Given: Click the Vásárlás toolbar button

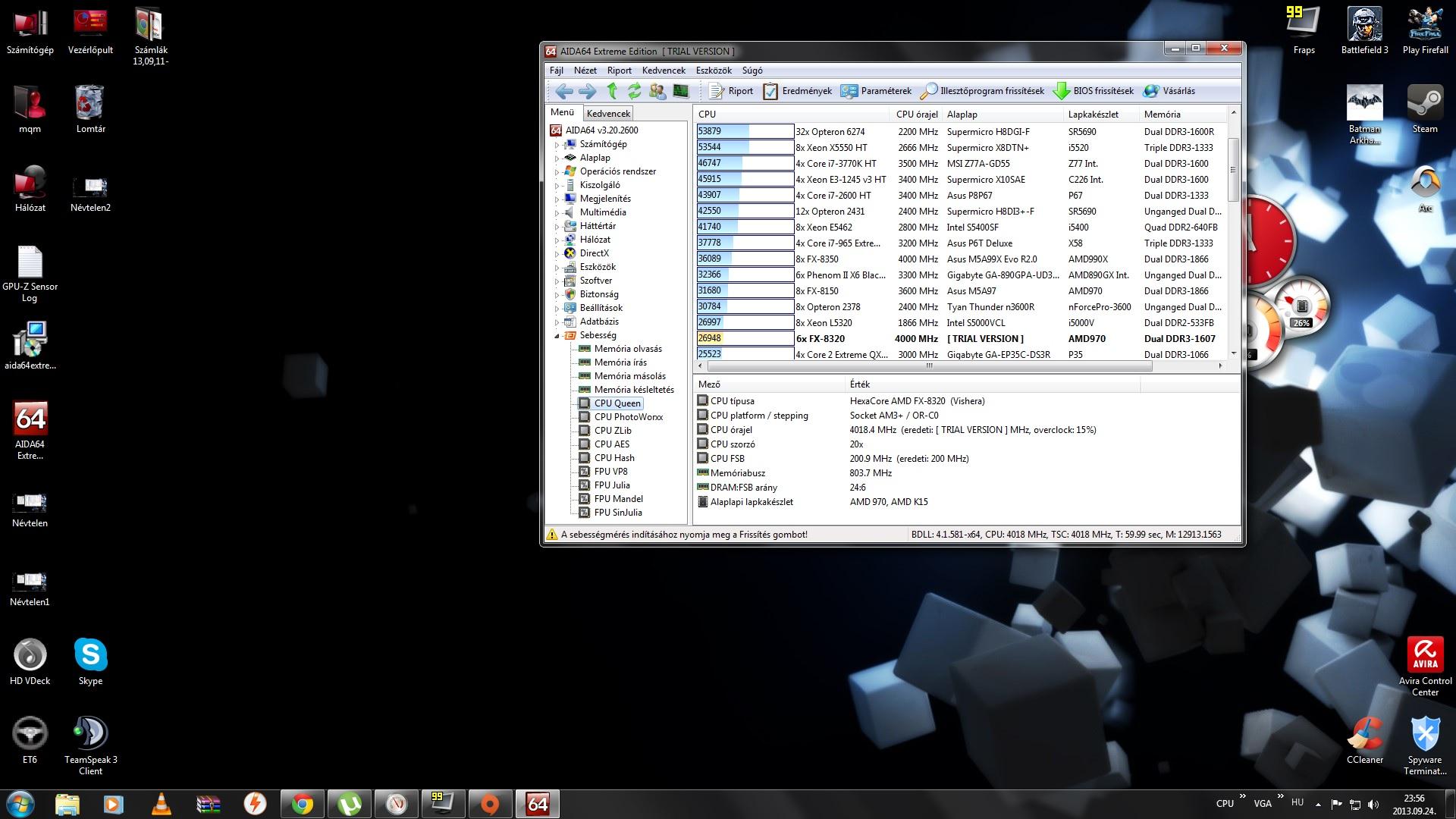Looking at the screenshot, I should pyautogui.click(x=1169, y=91).
